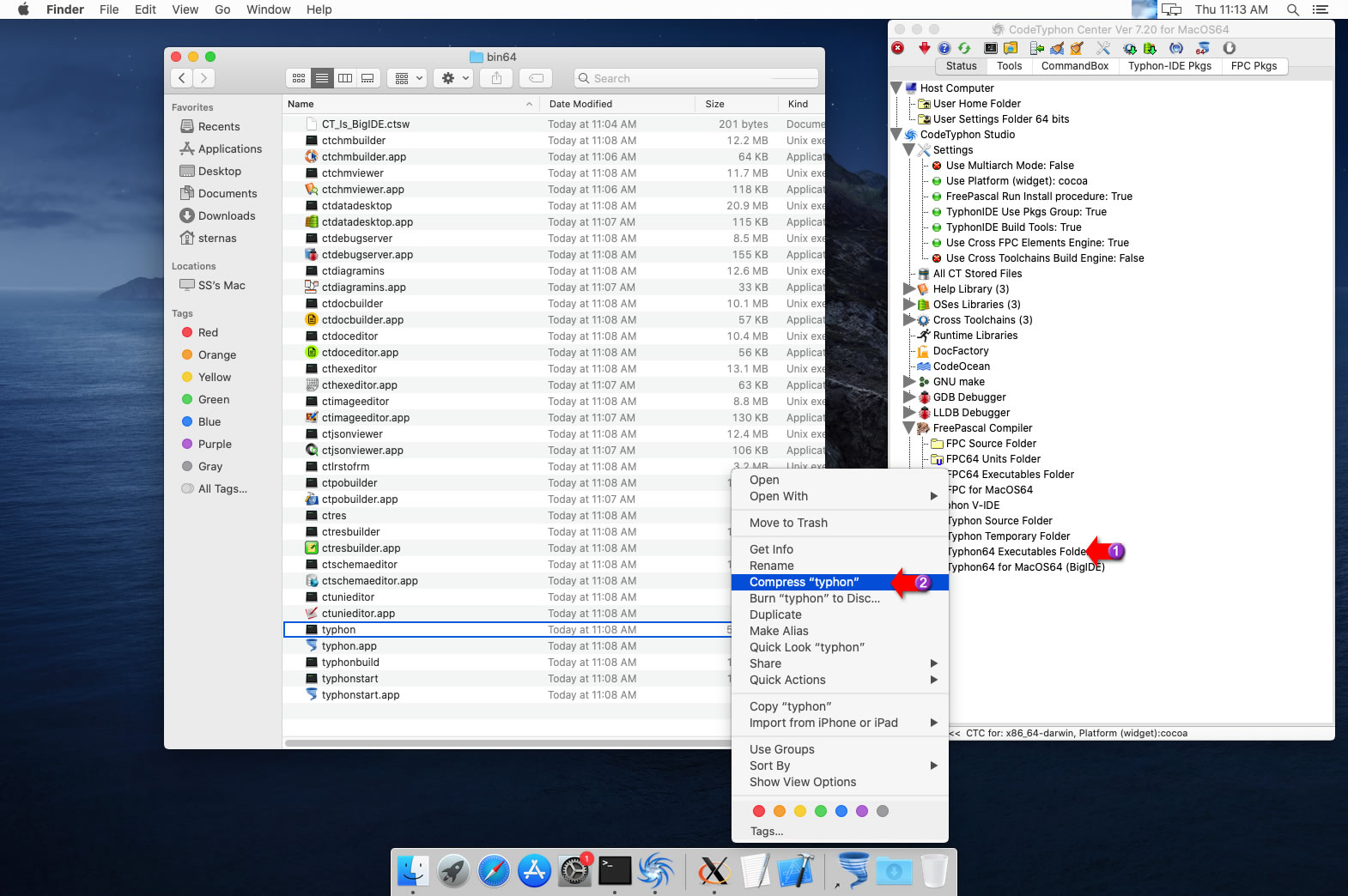Toggle TyphonIDE Build Tools: True setting
This screenshot has height=896, width=1348.
[x=1013, y=227]
